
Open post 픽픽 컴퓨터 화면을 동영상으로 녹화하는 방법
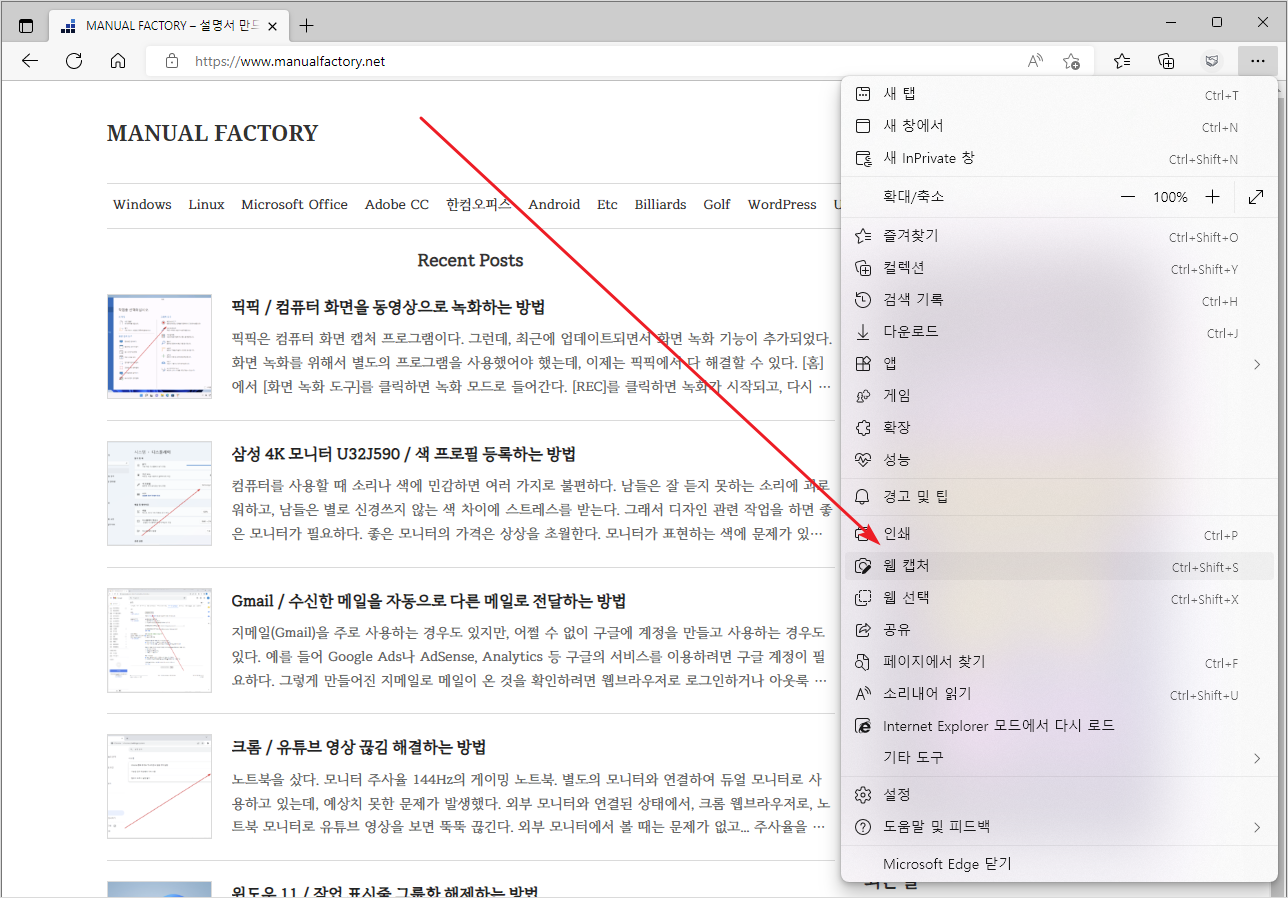pyautogui.click(x=388, y=307)
